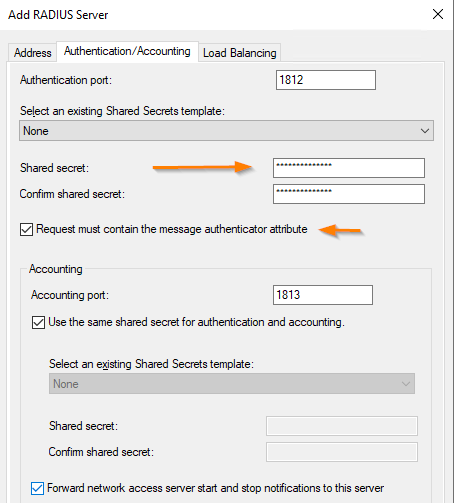
Task: Open the authentication Shared Secrets template dropdown
Action: click(226, 131)
